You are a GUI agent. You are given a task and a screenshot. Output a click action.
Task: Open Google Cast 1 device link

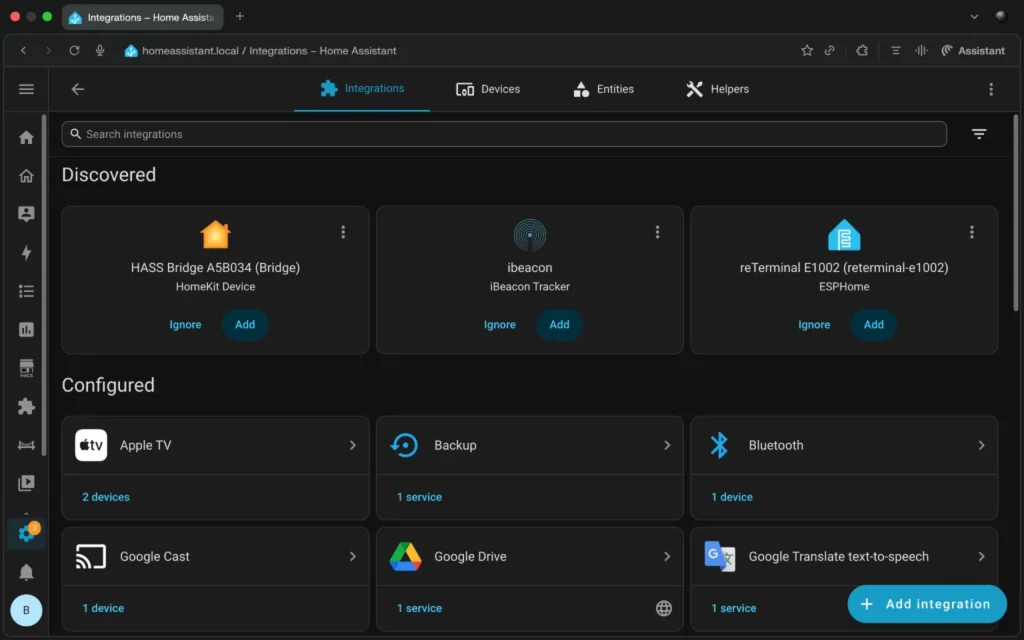103,608
